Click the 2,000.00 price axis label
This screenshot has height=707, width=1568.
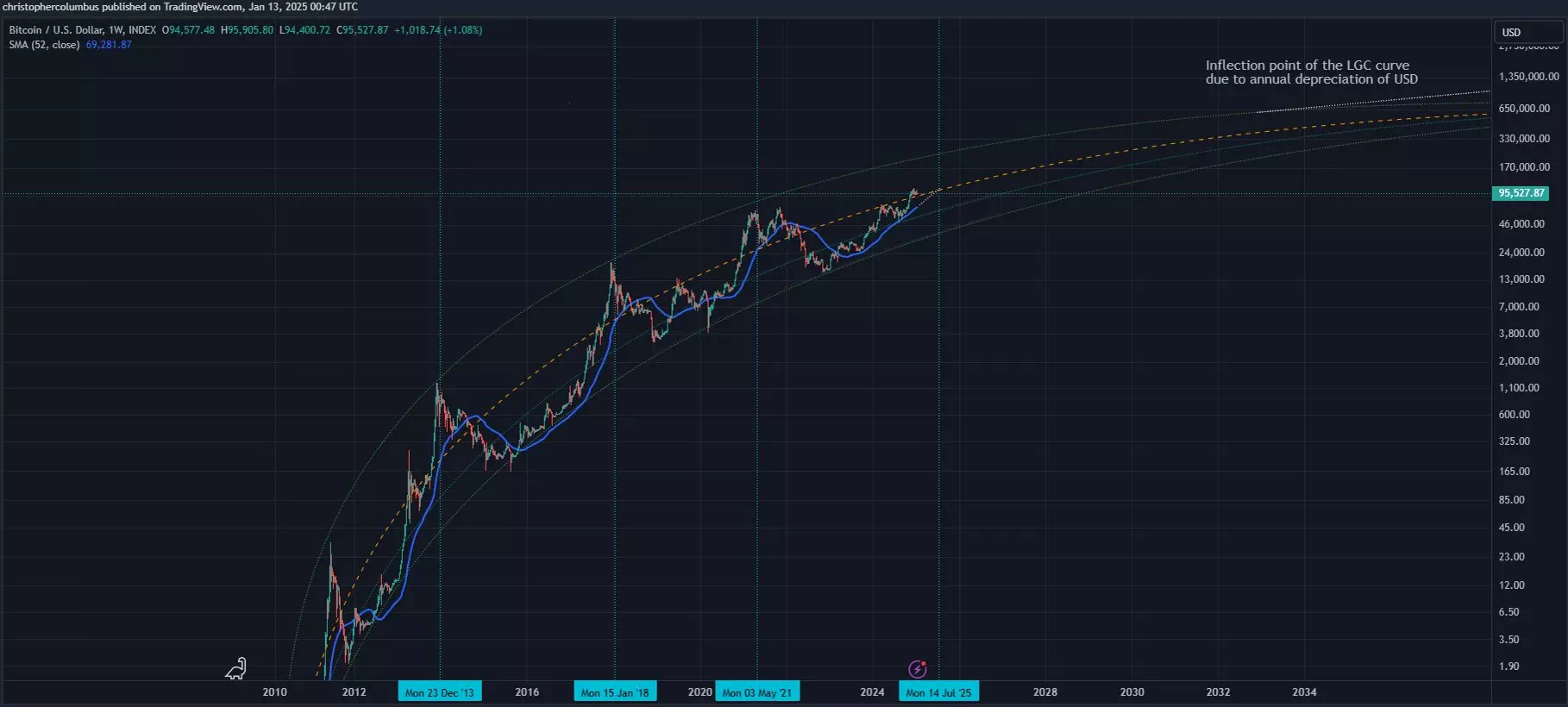click(x=1518, y=361)
